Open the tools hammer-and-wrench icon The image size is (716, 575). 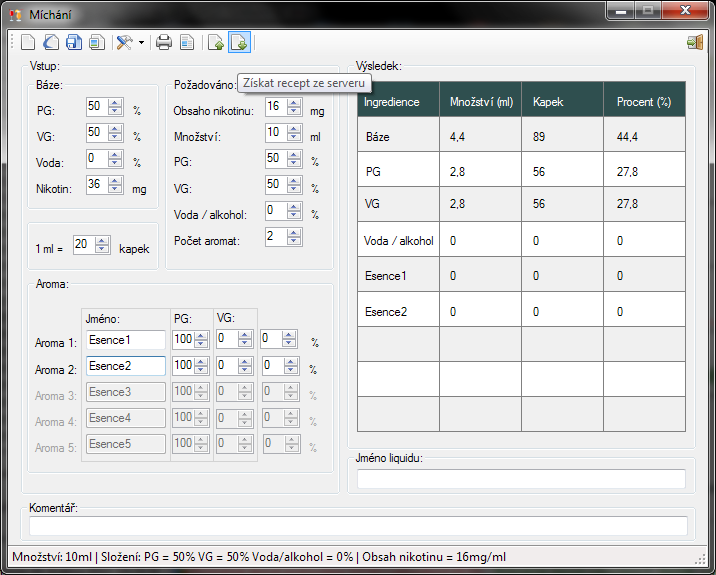[x=124, y=42]
